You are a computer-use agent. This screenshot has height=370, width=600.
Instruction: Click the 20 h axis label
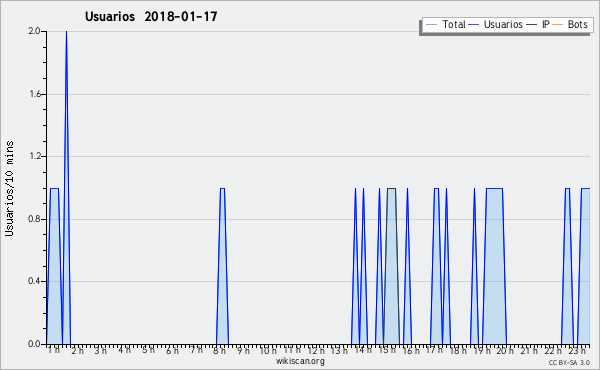click(506, 350)
